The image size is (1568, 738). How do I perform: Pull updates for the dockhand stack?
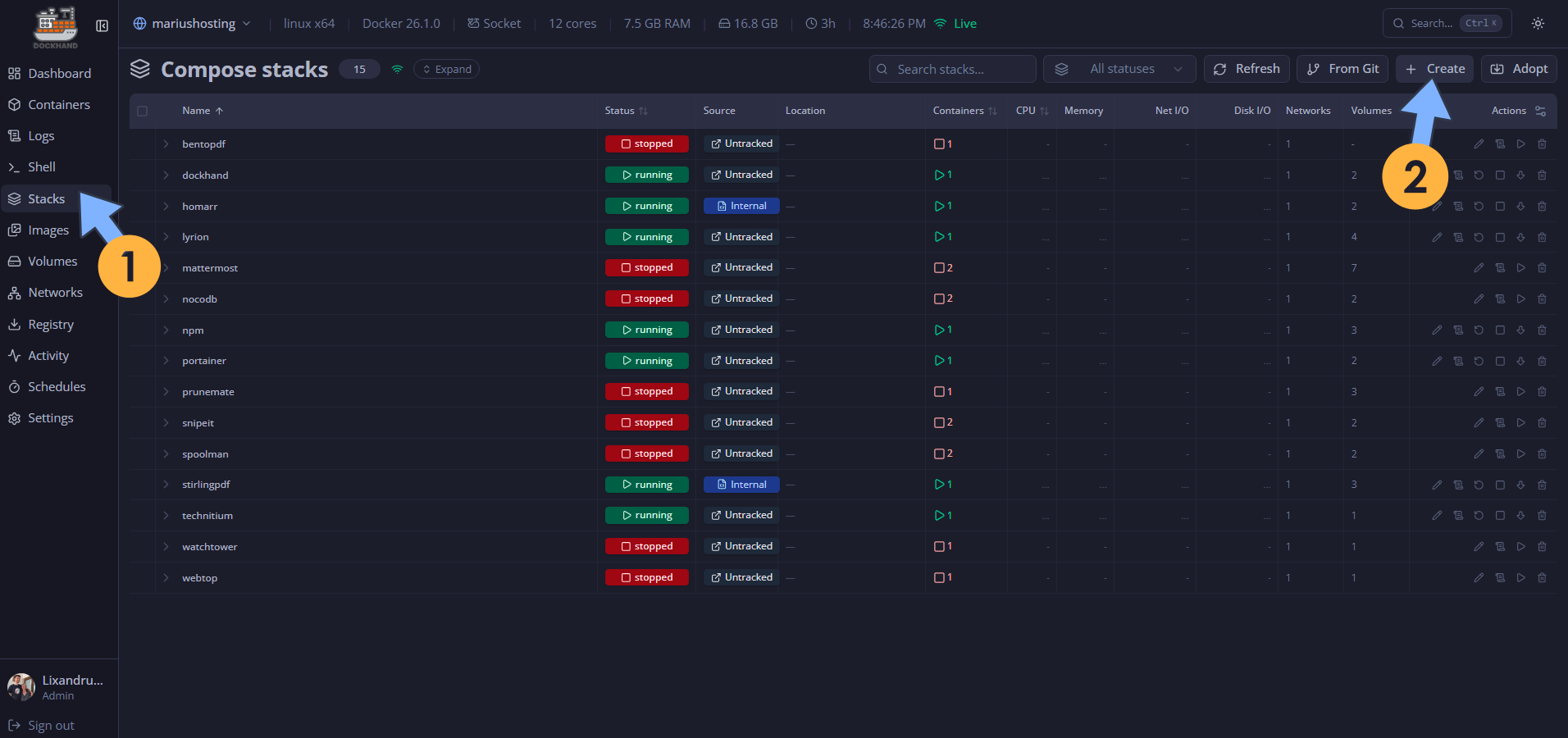[x=1521, y=175]
